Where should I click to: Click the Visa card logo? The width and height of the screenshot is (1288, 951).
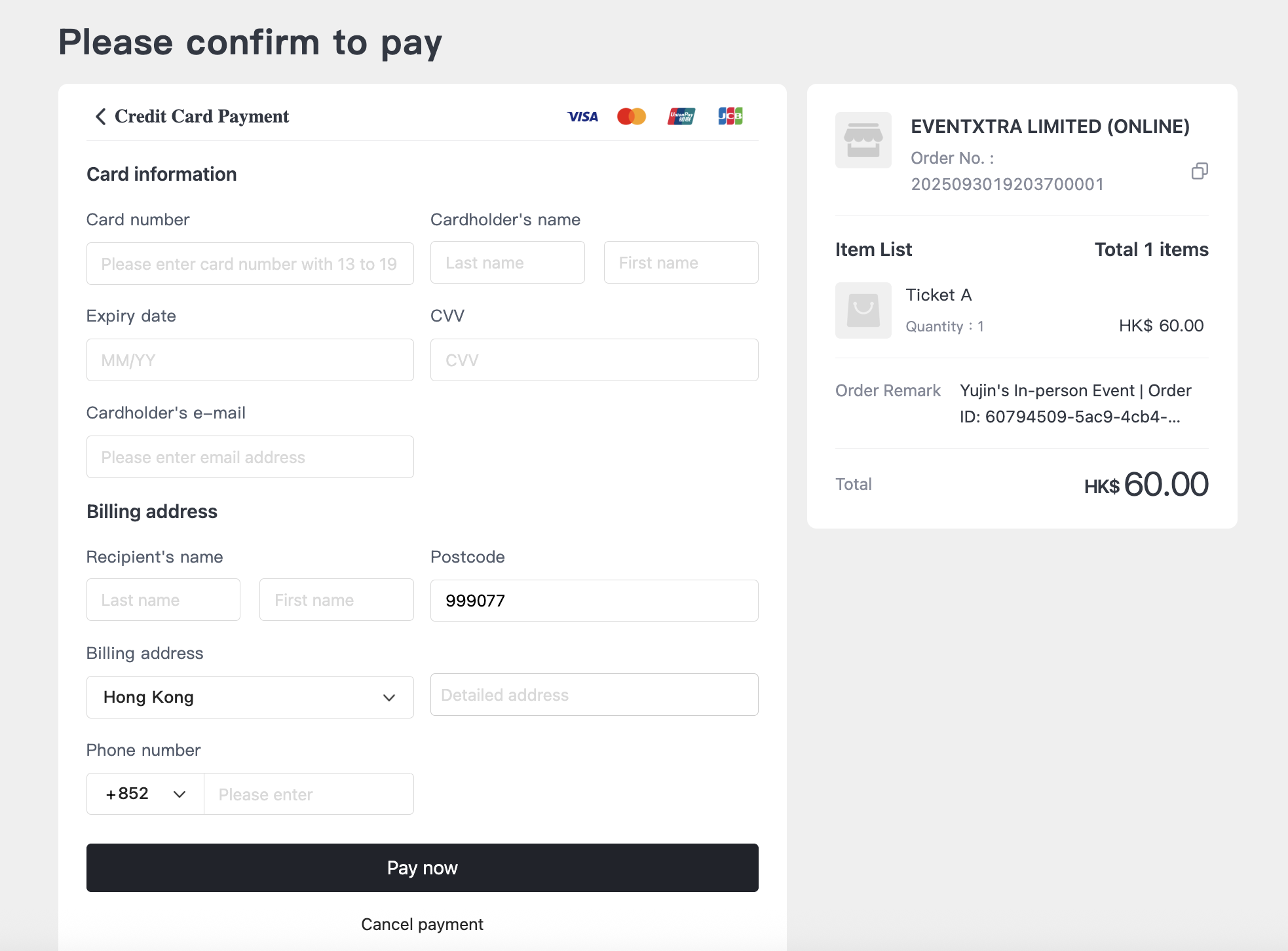582,117
